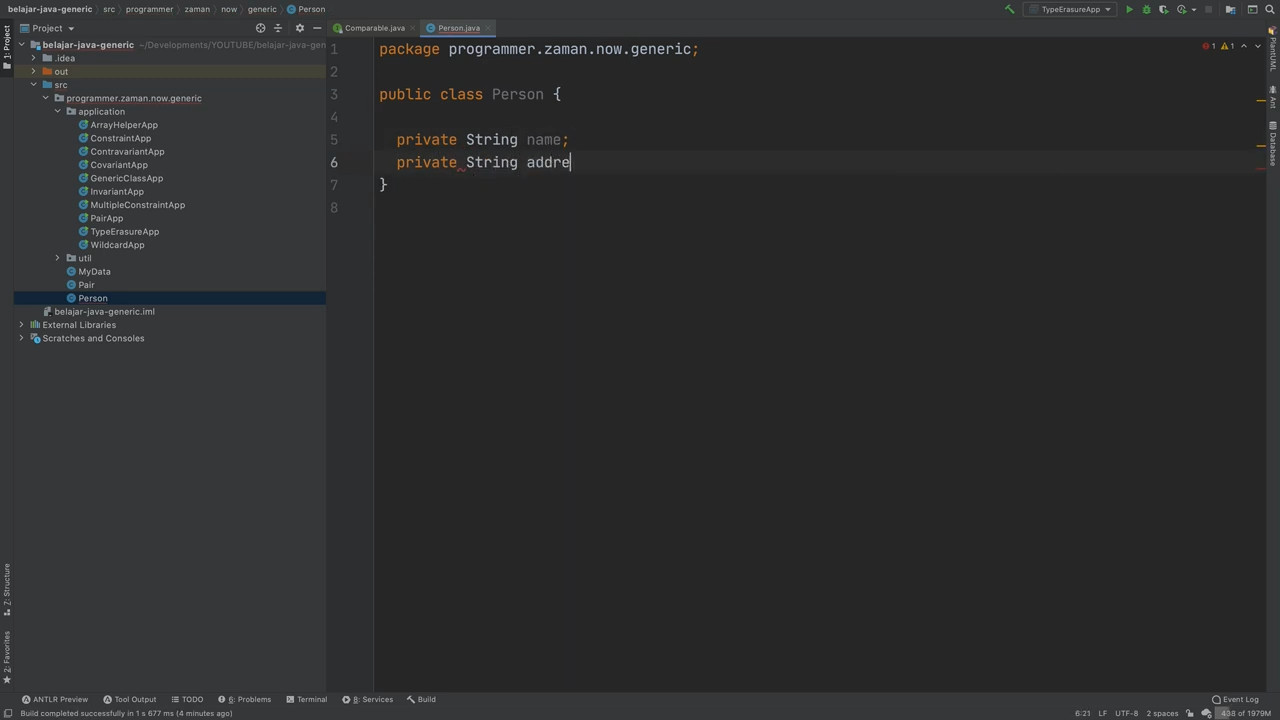
Task: Toggle the Favorites side tool window
Action: point(6,658)
